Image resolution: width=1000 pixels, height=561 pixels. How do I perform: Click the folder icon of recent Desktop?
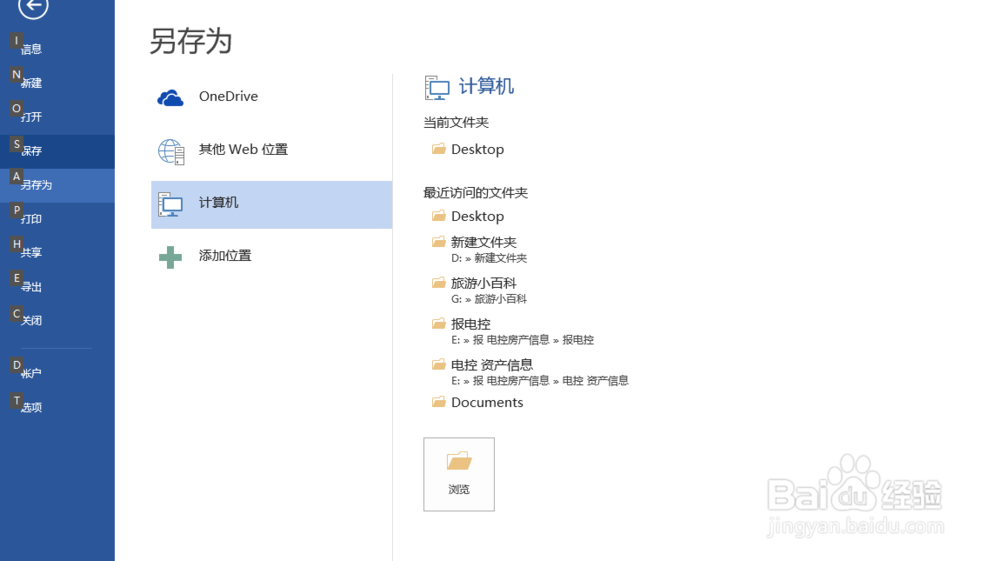click(439, 215)
